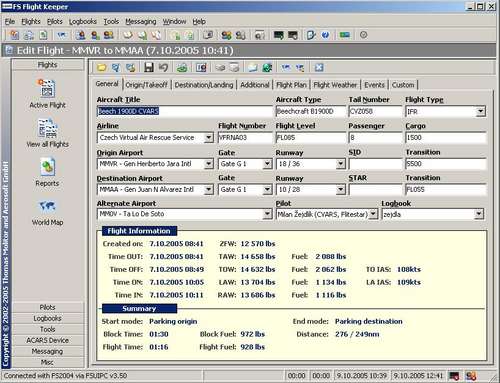Click the first dark monitor icon in main toolbar
500x383 pixels.
click(278, 35)
